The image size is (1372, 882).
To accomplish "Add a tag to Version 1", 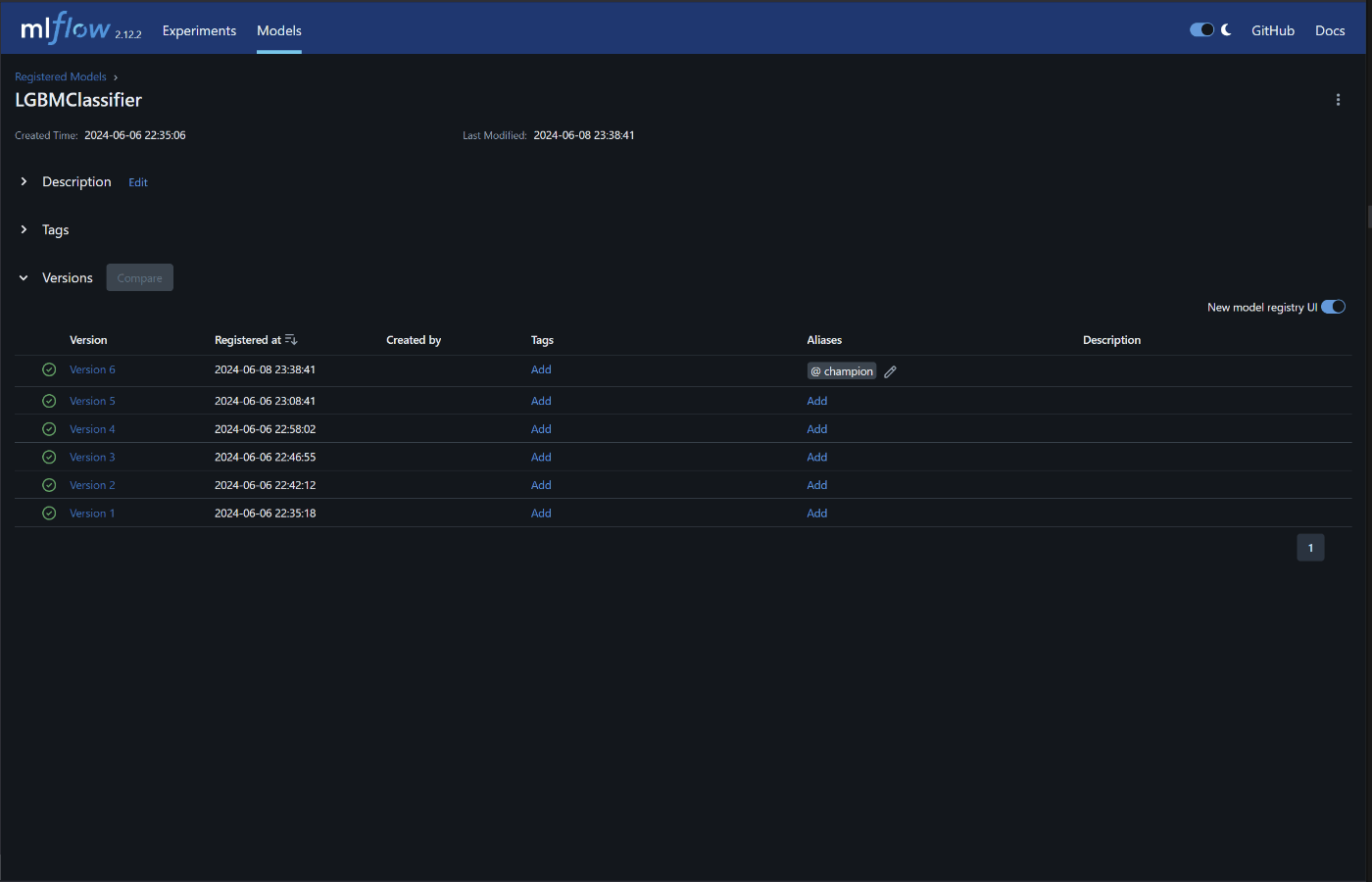I will coord(541,513).
